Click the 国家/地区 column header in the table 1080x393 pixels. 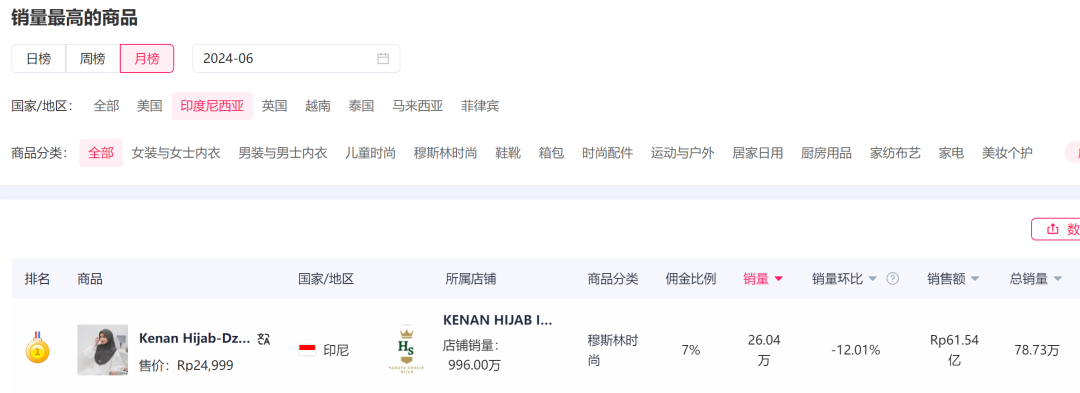(326, 279)
